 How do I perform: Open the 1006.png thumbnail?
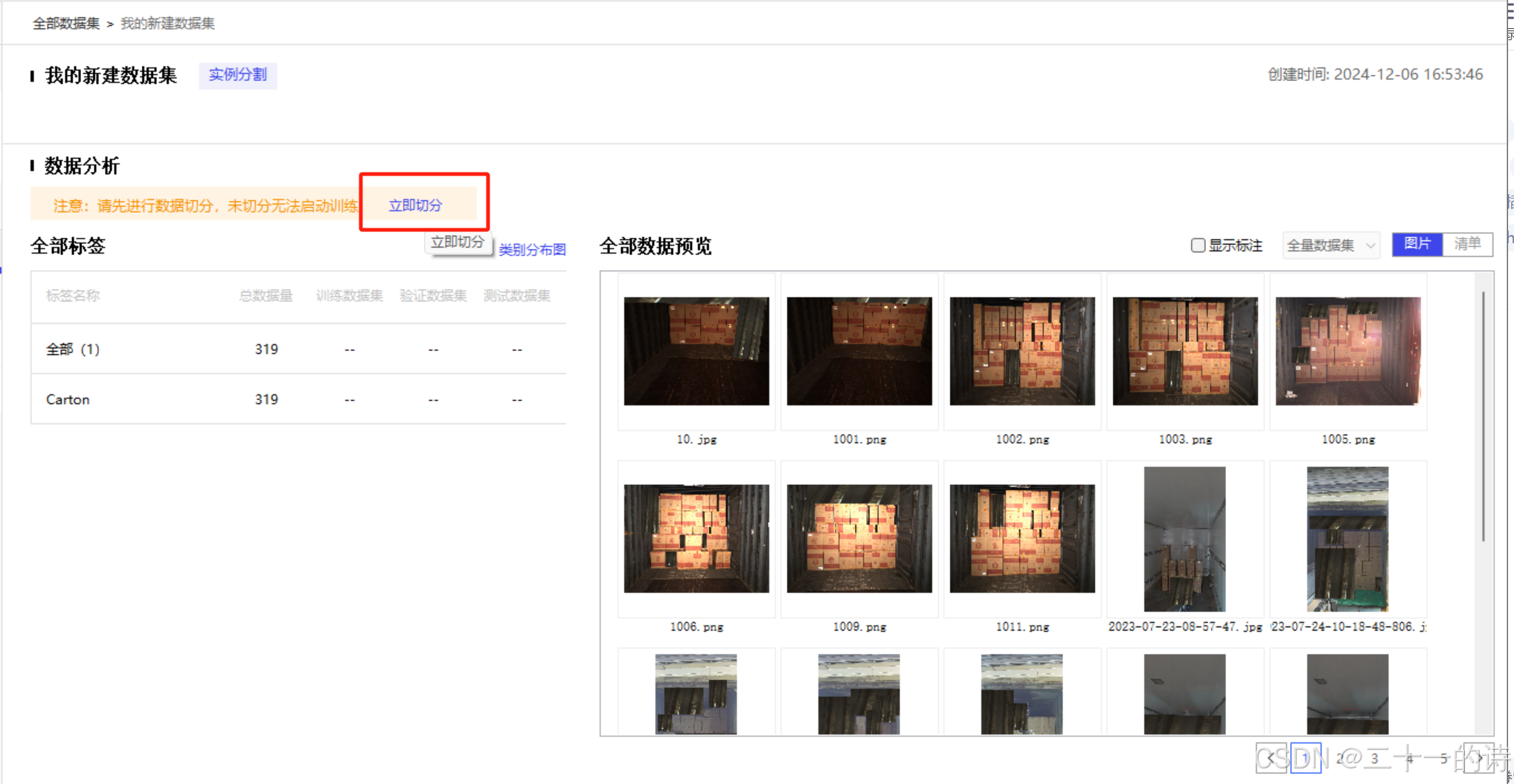(x=696, y=539)
